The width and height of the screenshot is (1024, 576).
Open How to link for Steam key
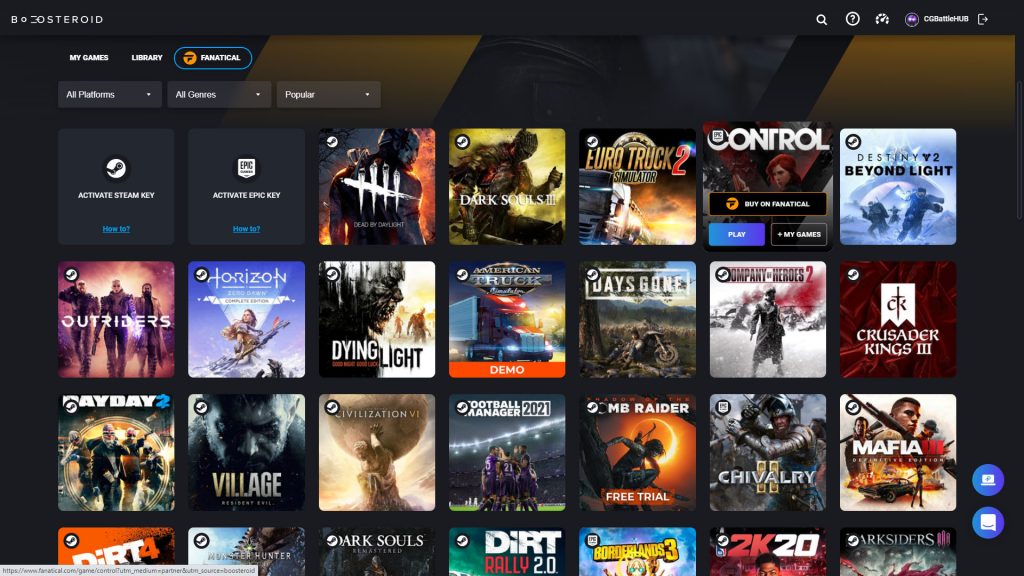tap(116, 229)
